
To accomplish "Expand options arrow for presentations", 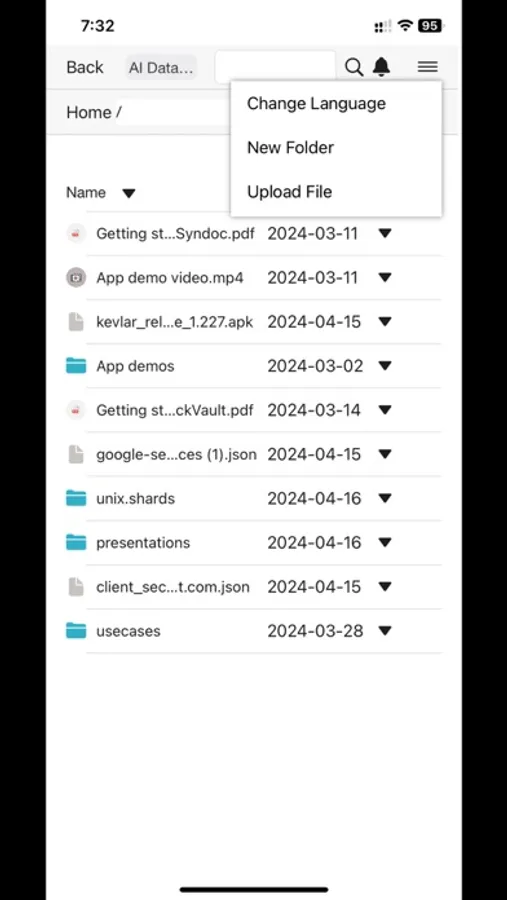I will tap(385, 543).
